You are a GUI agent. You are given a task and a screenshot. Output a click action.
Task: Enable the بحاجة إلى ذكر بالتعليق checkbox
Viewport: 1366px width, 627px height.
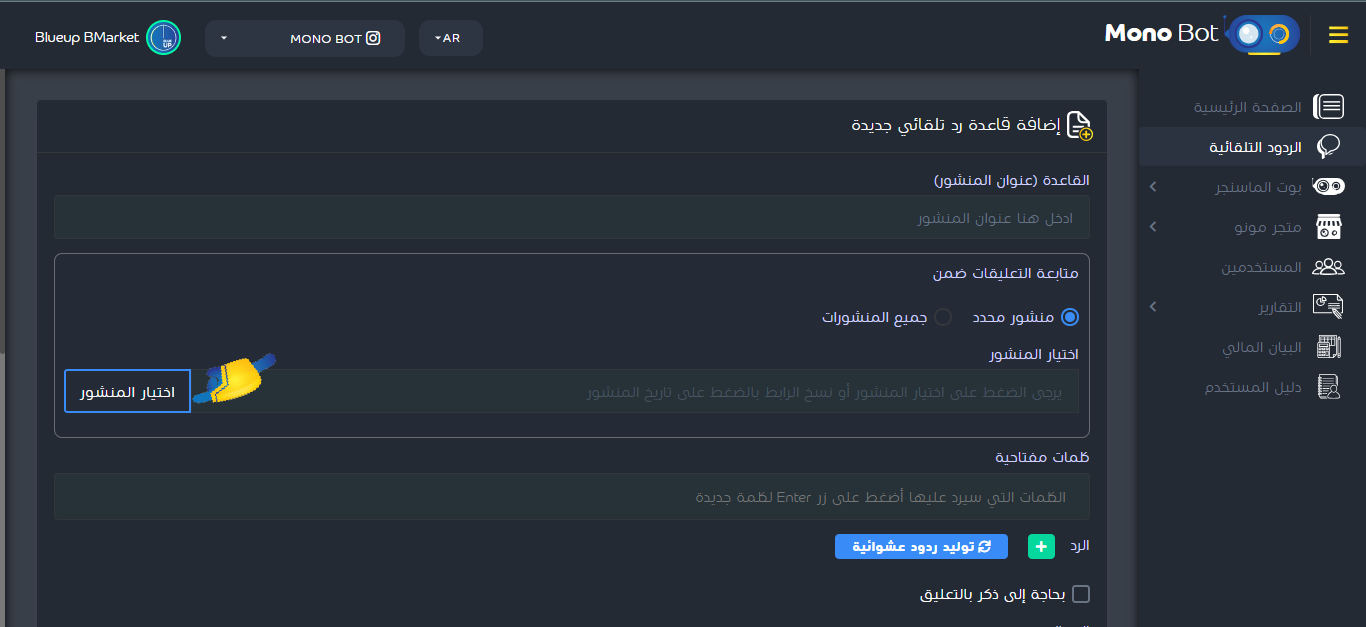[1080, 593]
